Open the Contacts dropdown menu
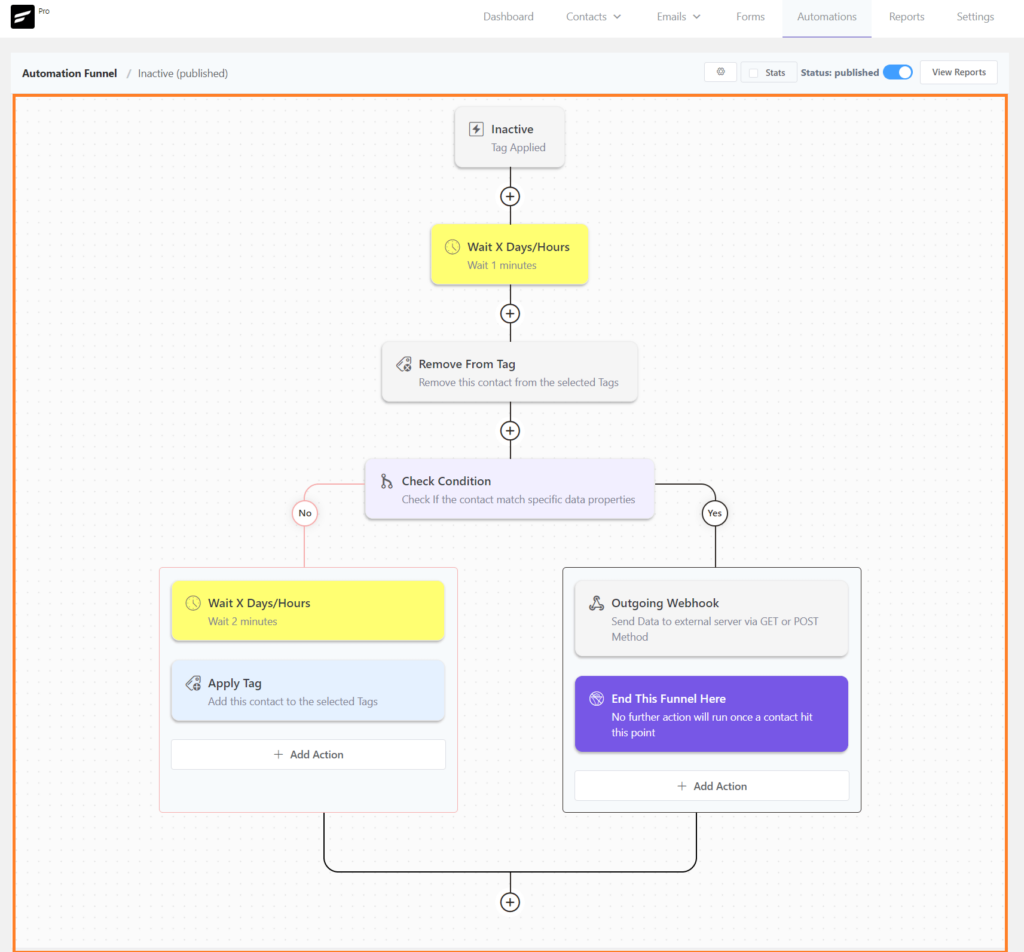The width and height of the screenshot is (1024, 952). 593,17
